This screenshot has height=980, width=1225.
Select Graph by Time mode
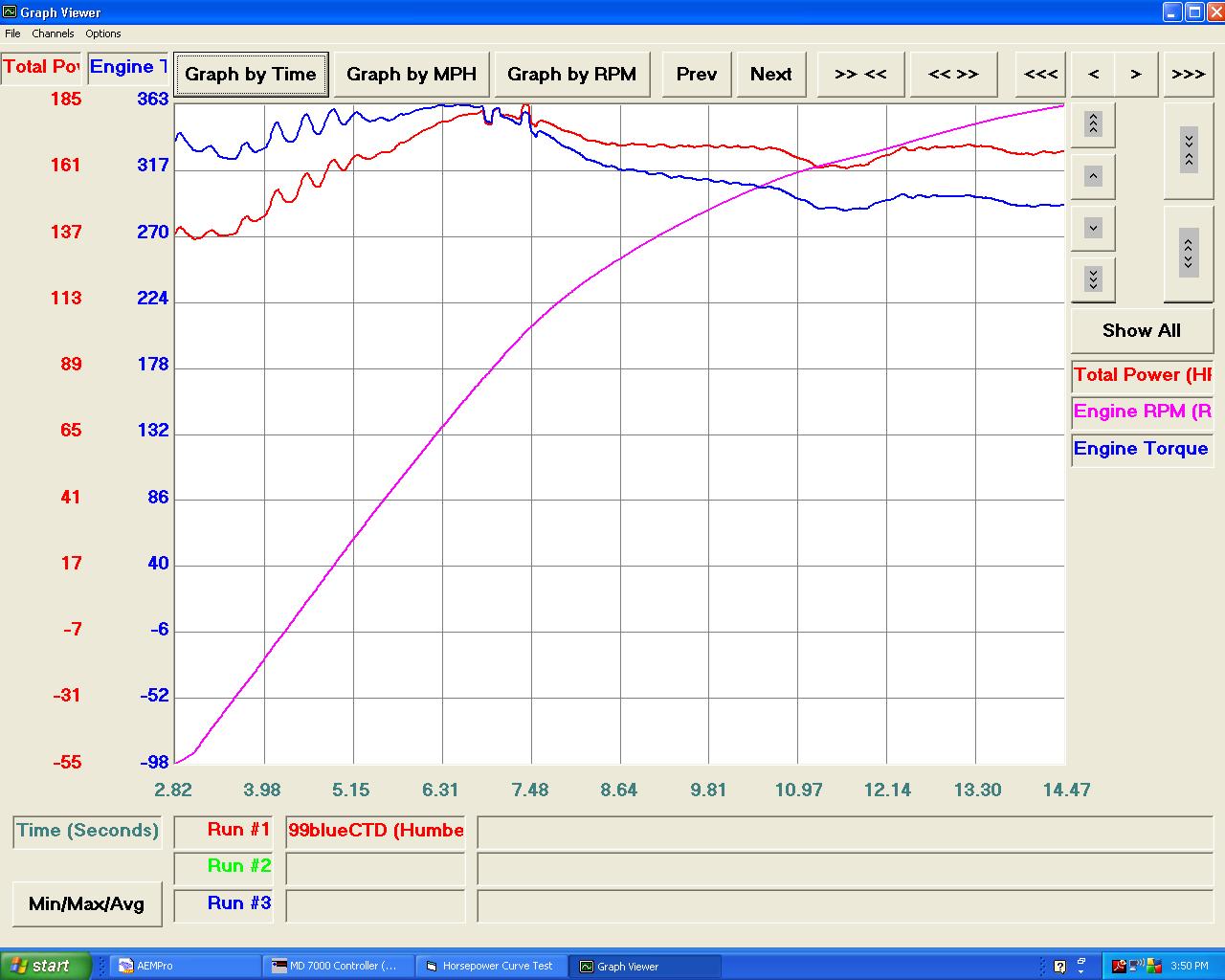pos(251,75)
